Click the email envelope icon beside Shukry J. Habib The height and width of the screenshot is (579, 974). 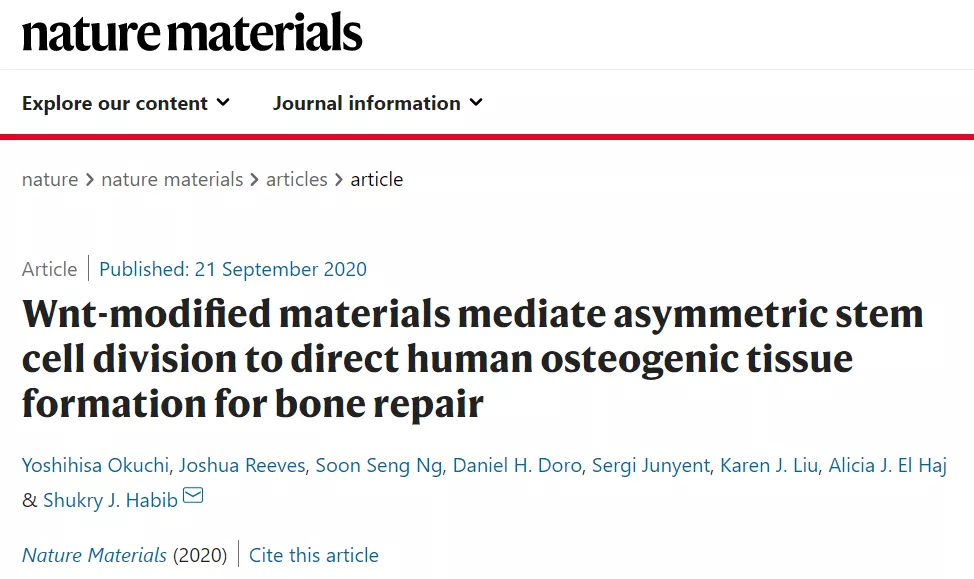coord(193,495)
